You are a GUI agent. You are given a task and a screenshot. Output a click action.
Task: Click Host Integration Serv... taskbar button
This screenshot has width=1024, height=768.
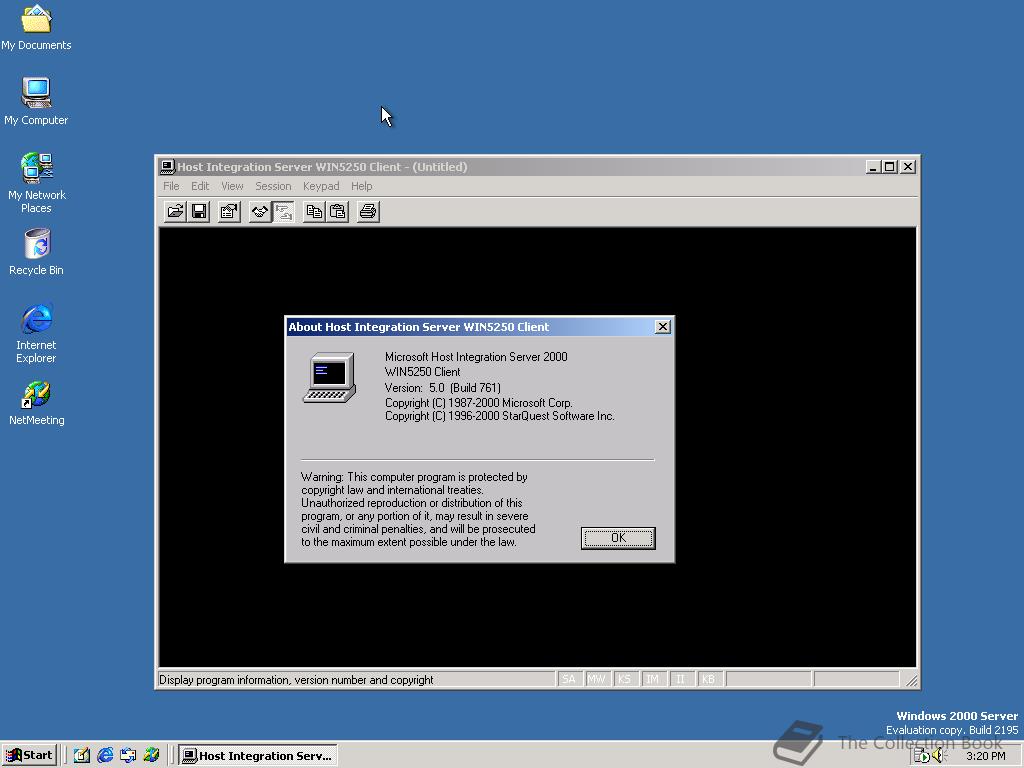(x=258, y=756)
